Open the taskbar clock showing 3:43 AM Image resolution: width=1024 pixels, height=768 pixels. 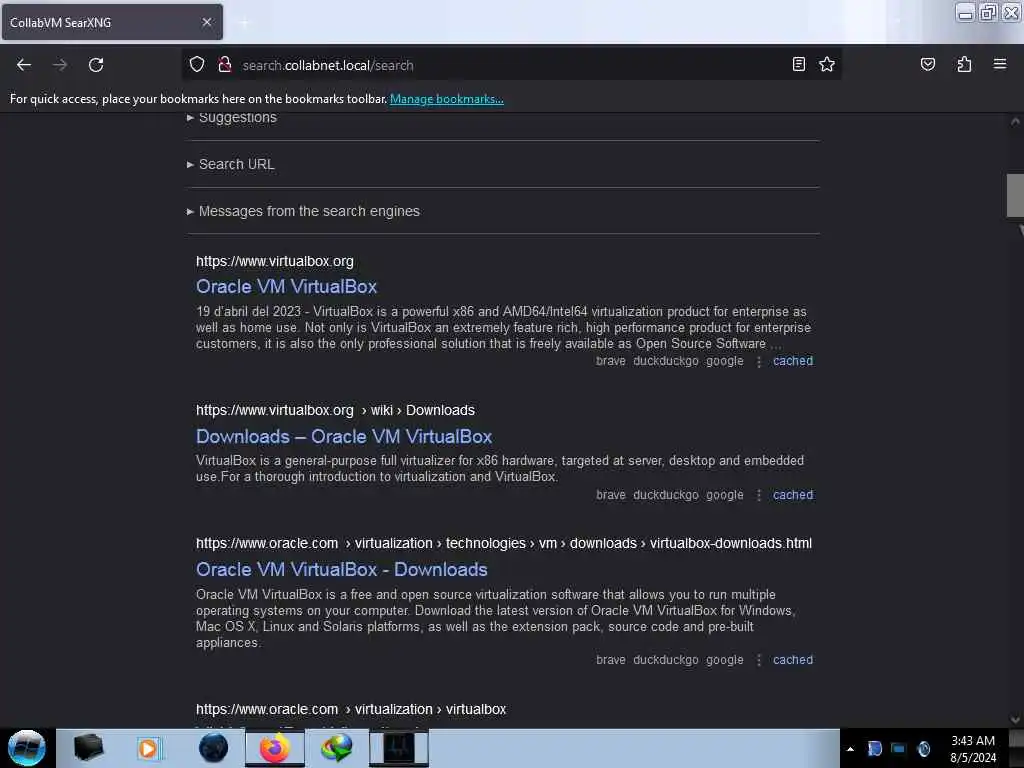(x=973, y=749)
